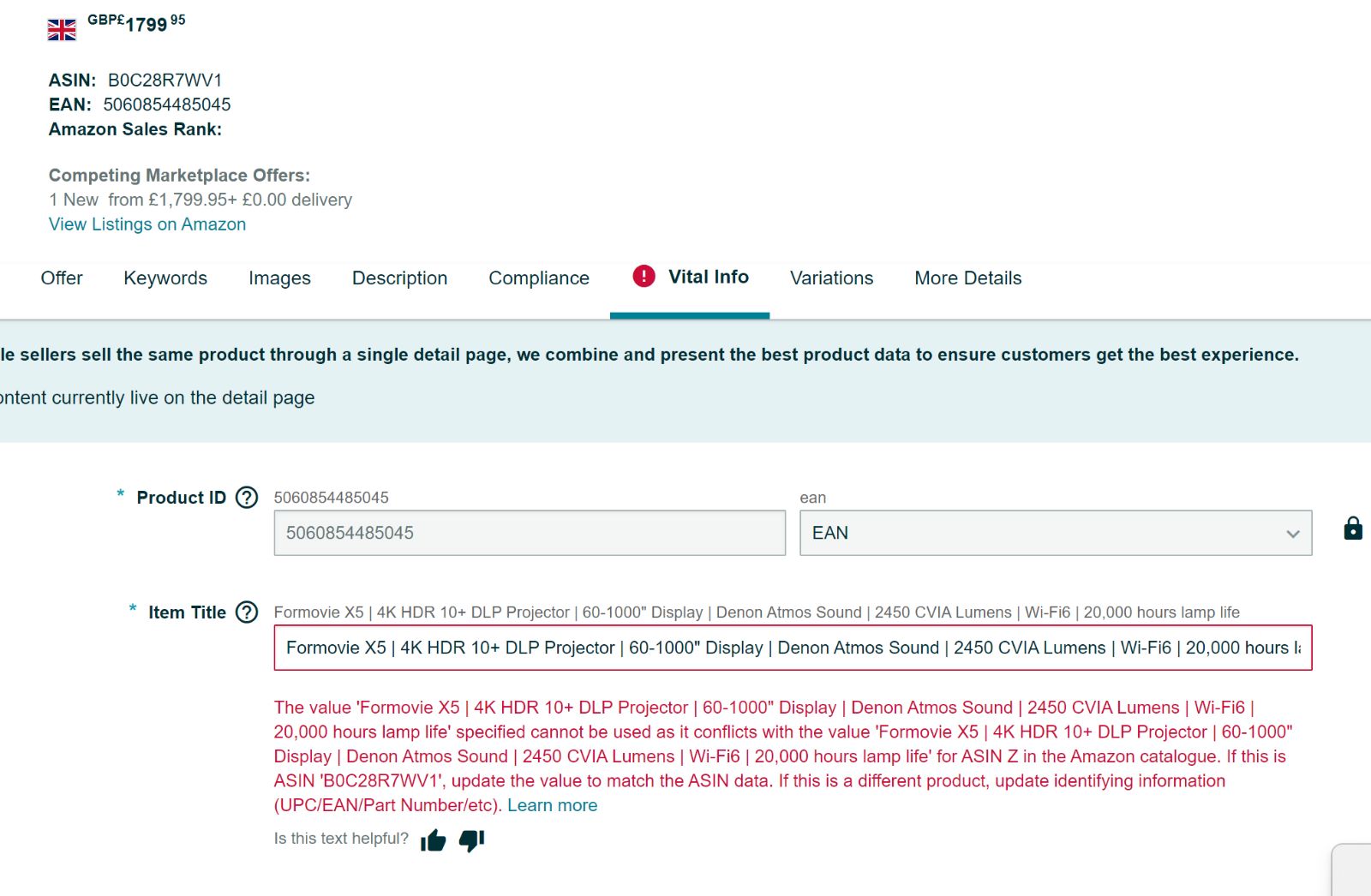Switch to the Keywords tab

(x=165, y=278)
